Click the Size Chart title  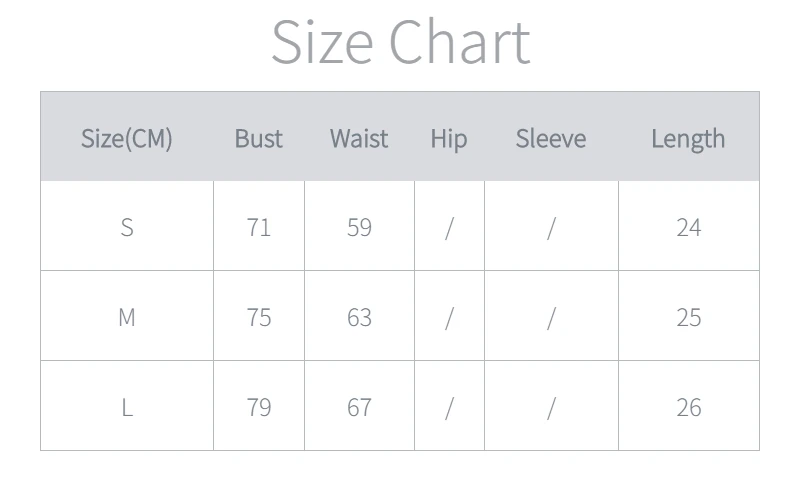pyautogui.click(x=400, y=42)
